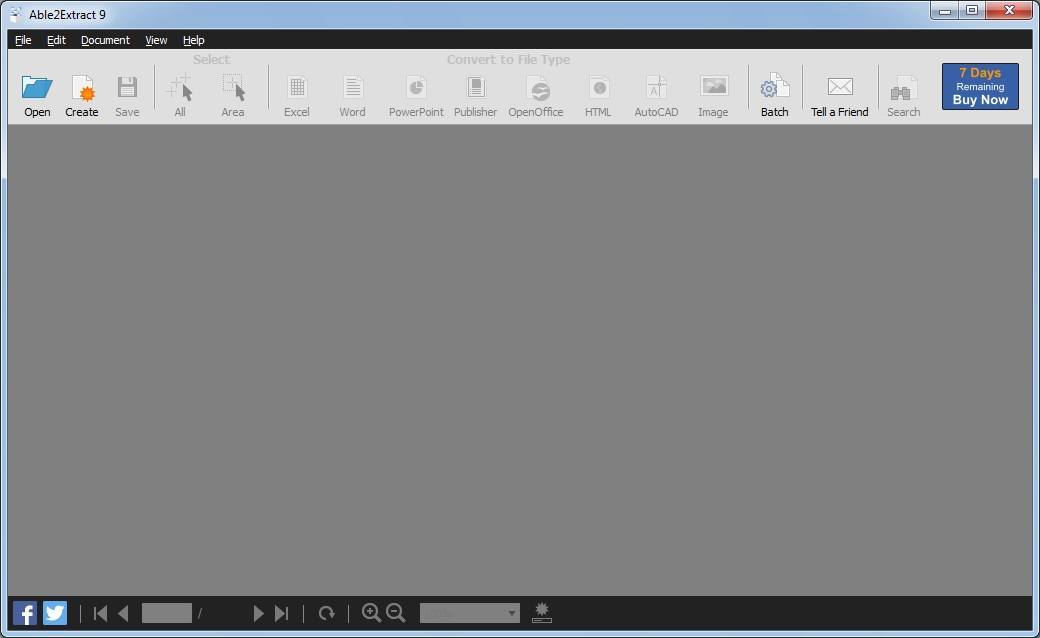Open the File menu
Viewport: 1040px width, 638px height.
(x=22, y=40)
